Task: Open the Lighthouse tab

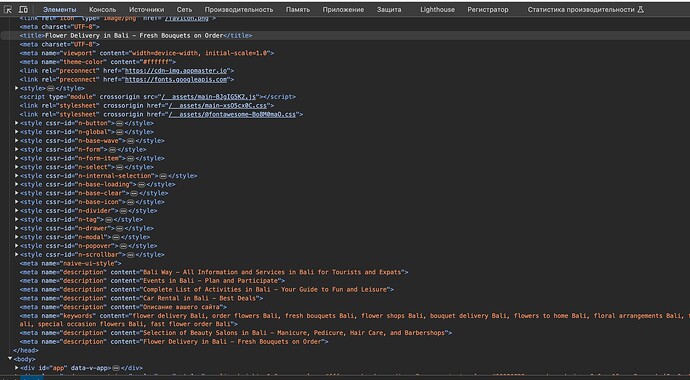Action: (x=437, y=10)
